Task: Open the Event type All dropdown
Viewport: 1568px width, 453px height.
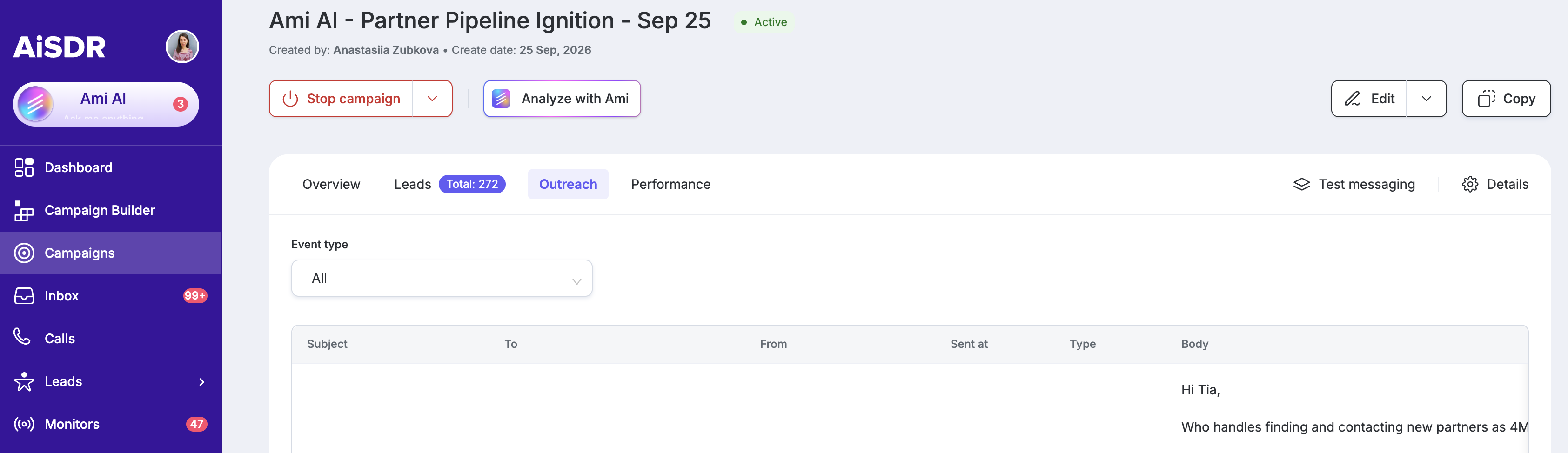Action: 442,279
